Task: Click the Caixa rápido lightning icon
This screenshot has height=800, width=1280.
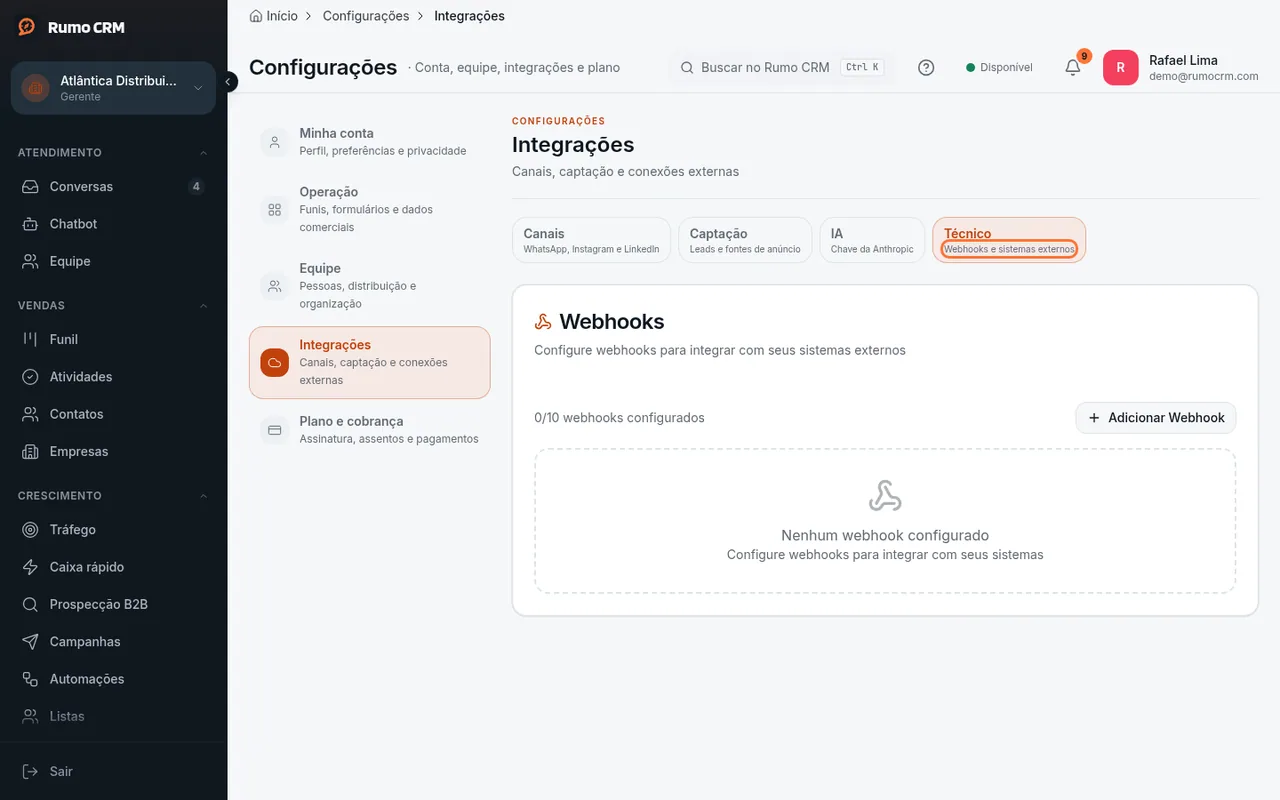Action: pos(31,567)
